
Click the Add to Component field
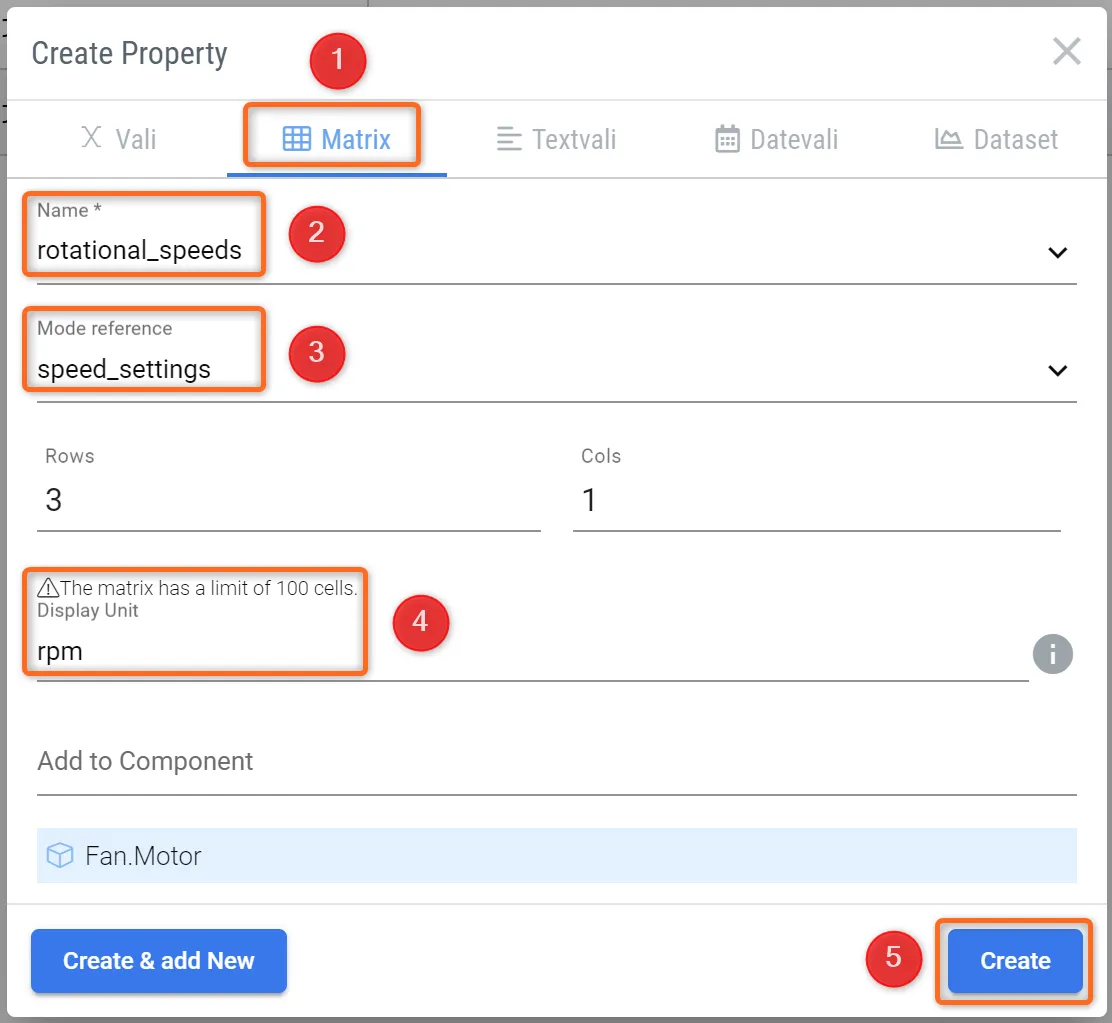pyautogui.click(x=556, y=762)
